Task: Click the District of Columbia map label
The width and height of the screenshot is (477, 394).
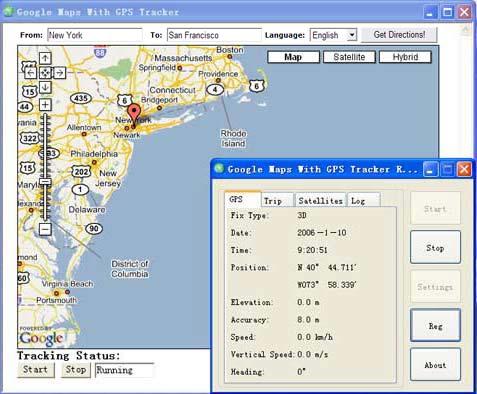Action: click(x=130, y=269)
